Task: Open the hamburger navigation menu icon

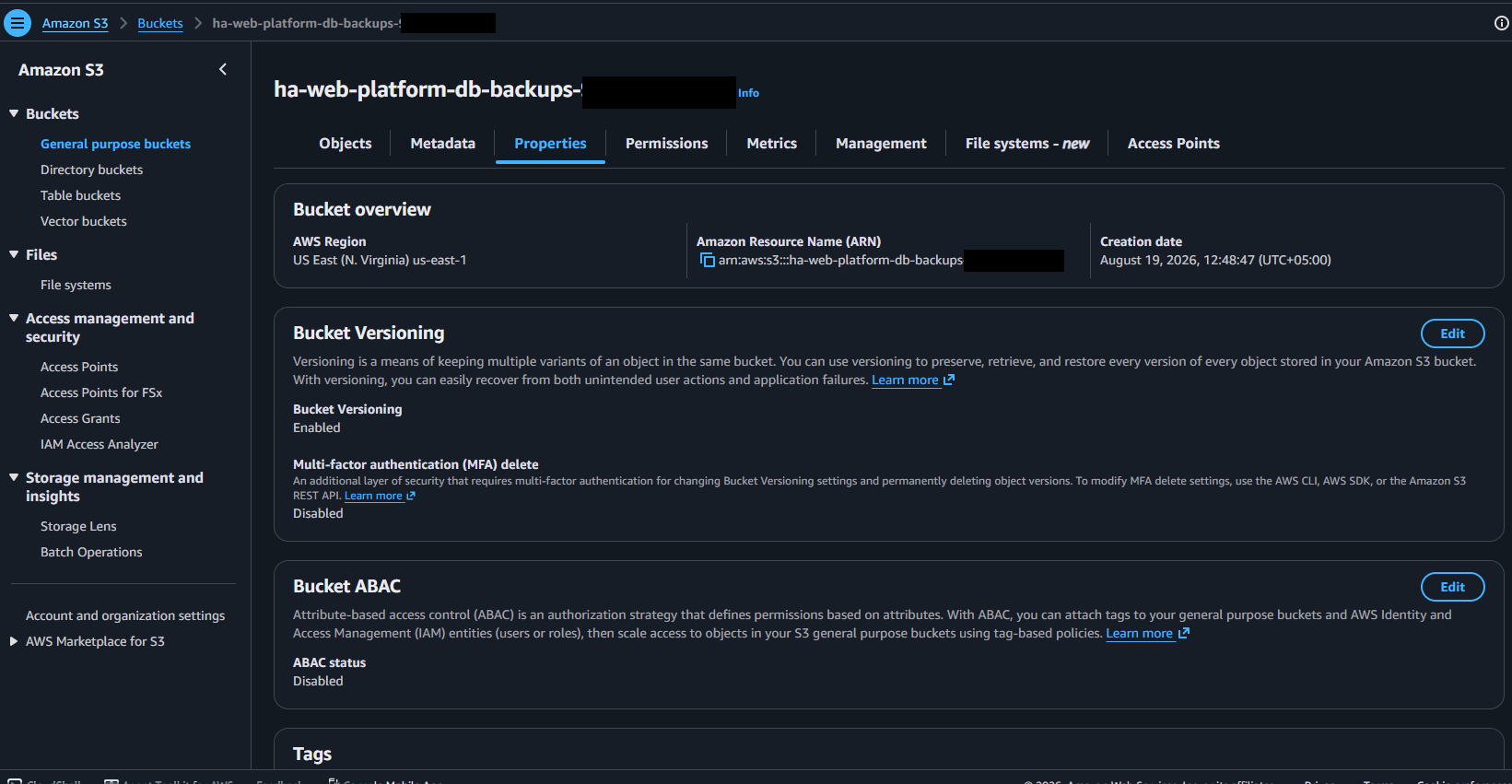Action: [18, 23]
